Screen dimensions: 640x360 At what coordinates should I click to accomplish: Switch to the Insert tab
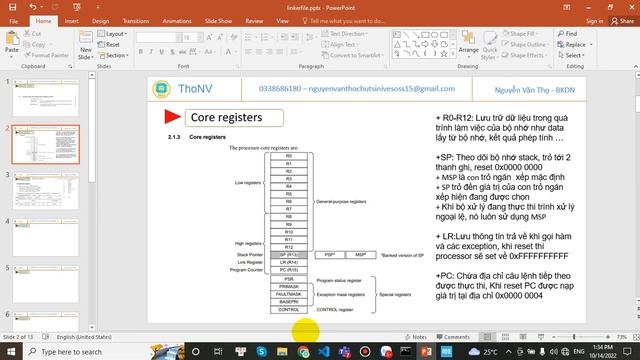pyautogui.click(x=71, y=21)
